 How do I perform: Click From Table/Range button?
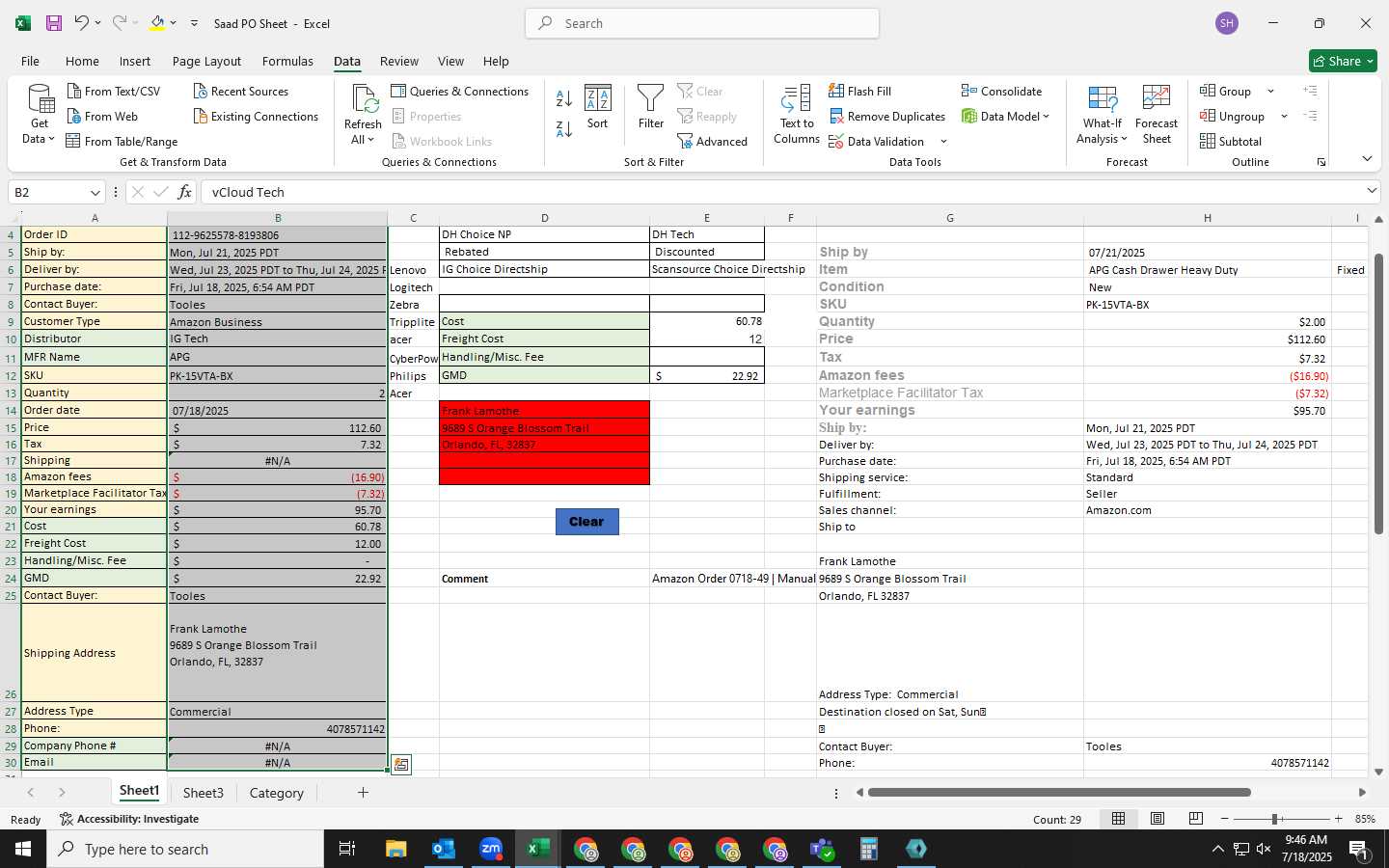[122, 141]
